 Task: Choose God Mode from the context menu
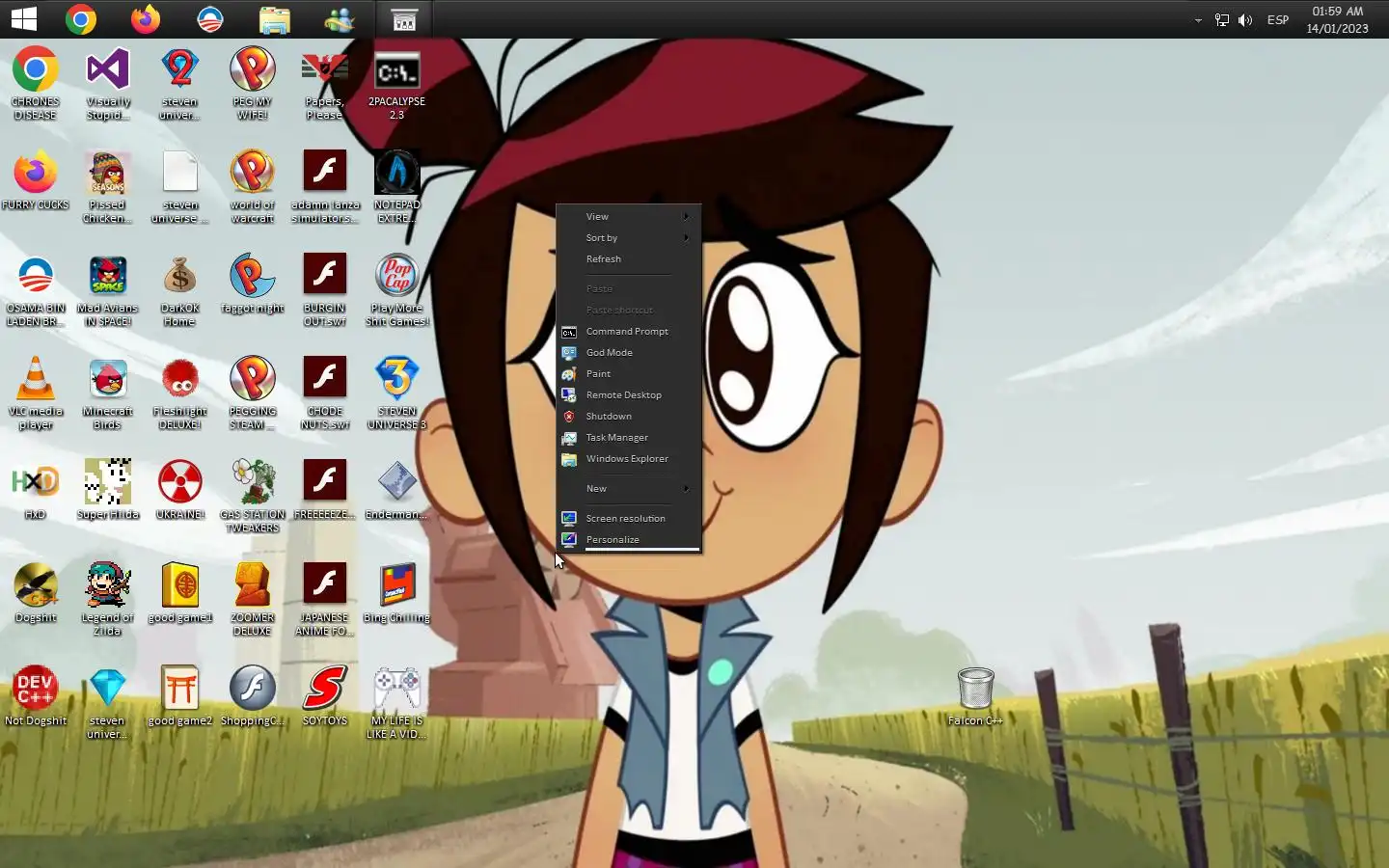tap(629, 352)
